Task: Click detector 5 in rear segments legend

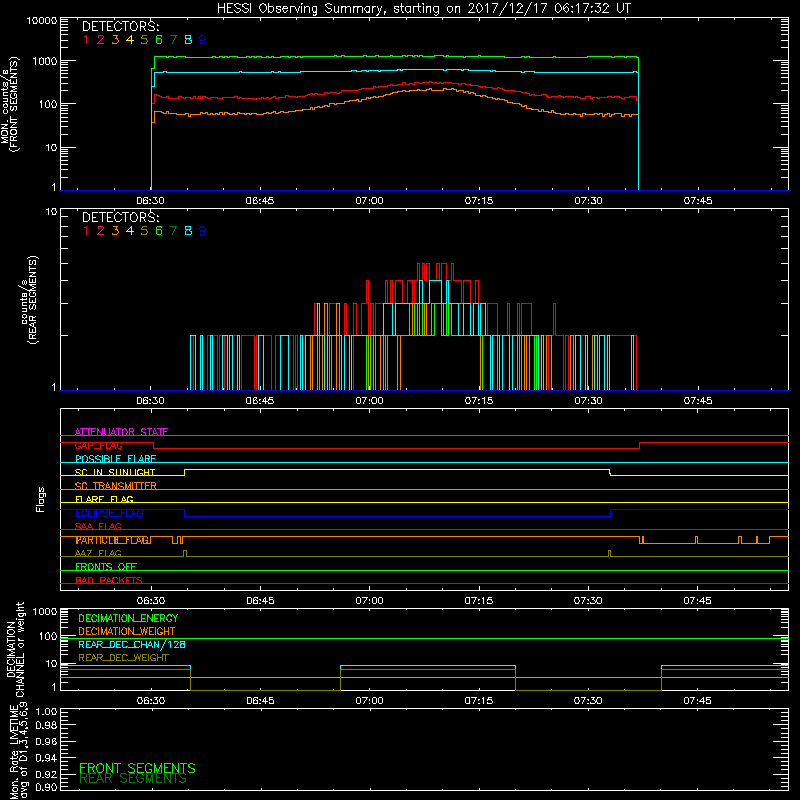Action: coord(144,231)
